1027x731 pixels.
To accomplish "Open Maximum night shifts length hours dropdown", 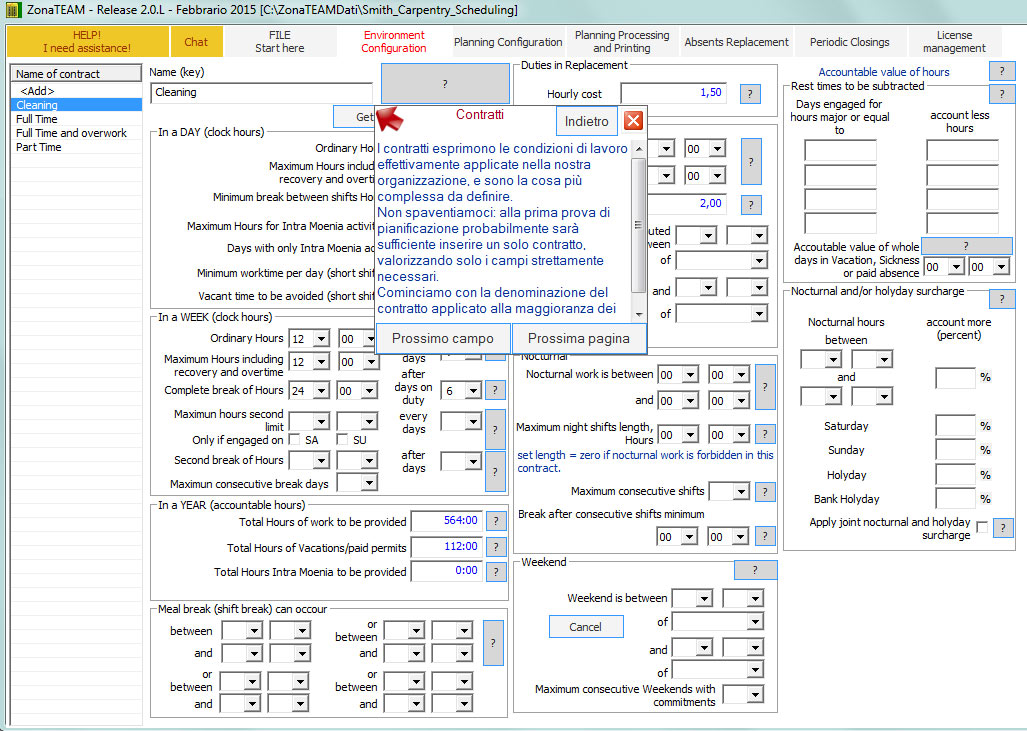I will 690,434.
